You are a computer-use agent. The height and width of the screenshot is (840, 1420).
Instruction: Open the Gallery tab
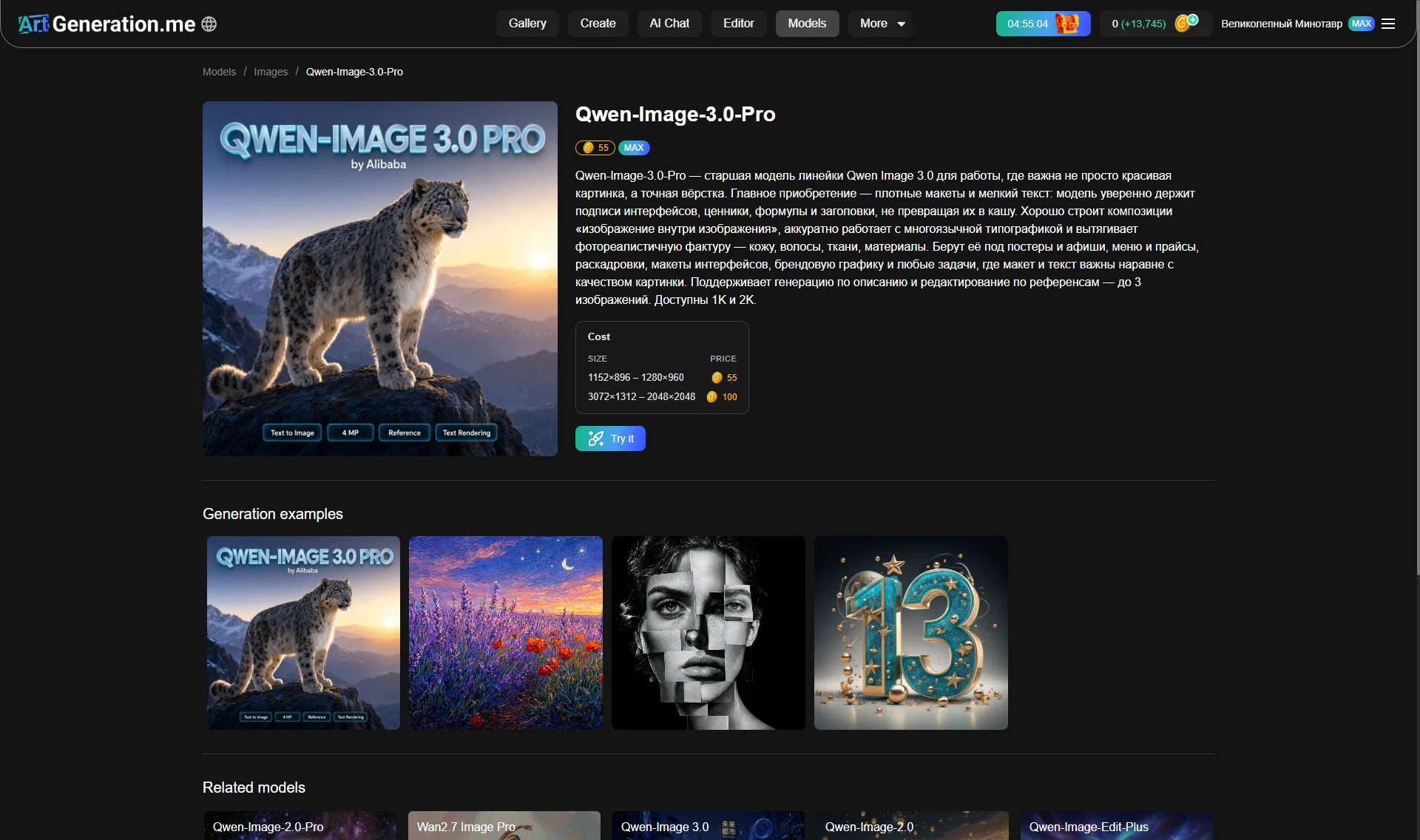pos(527,24)
